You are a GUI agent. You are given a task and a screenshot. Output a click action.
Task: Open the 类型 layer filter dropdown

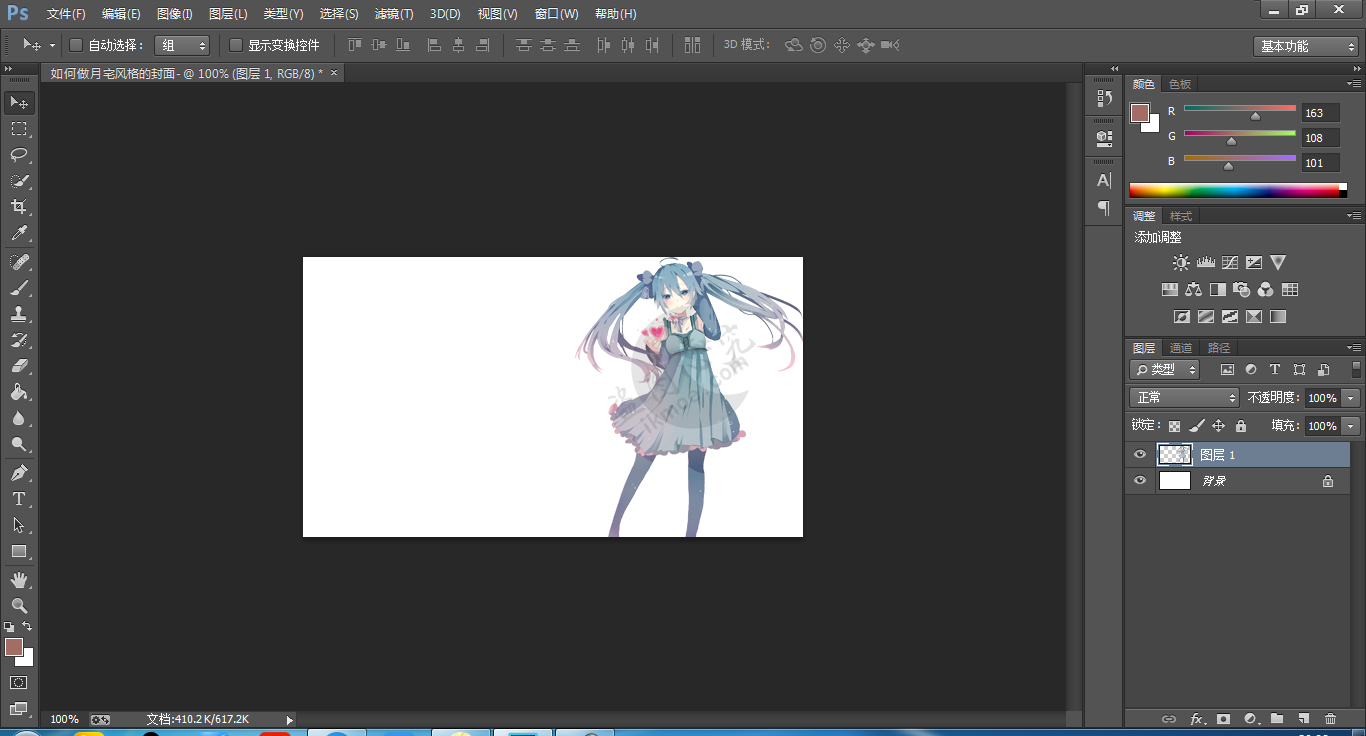click(1165, 369)
